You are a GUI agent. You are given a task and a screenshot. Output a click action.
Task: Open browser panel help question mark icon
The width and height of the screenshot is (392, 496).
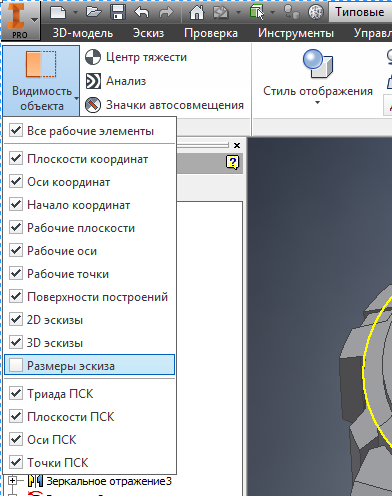(x=232, y=163)
